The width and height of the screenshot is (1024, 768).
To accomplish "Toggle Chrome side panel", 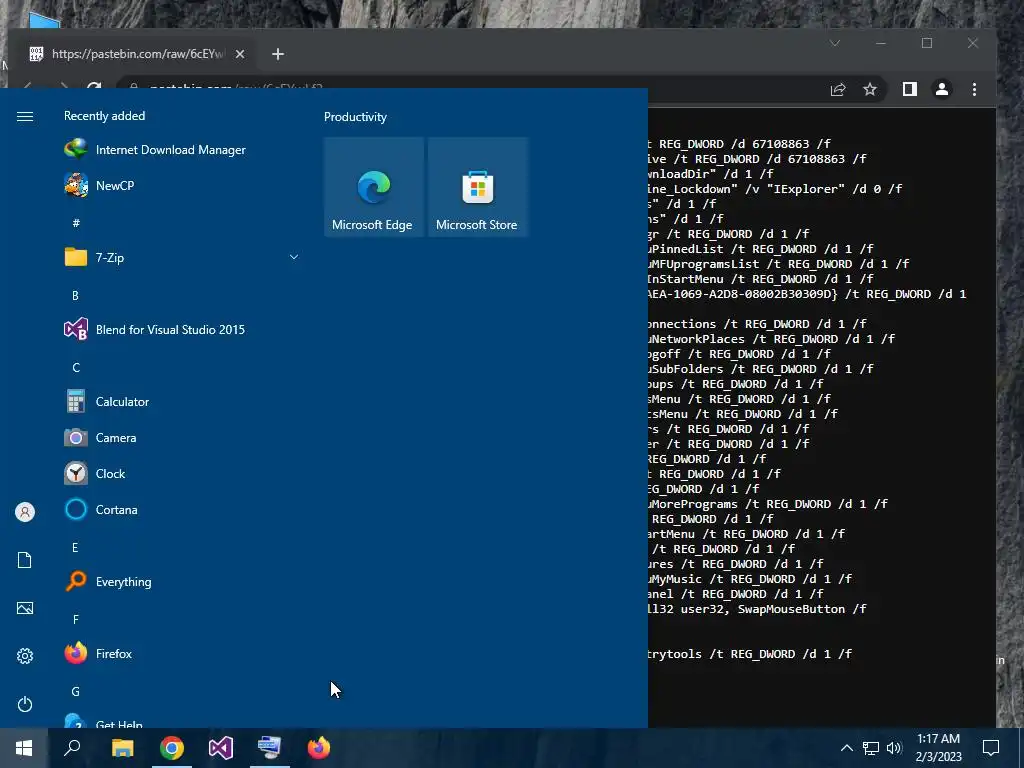I will coord(910,89).
